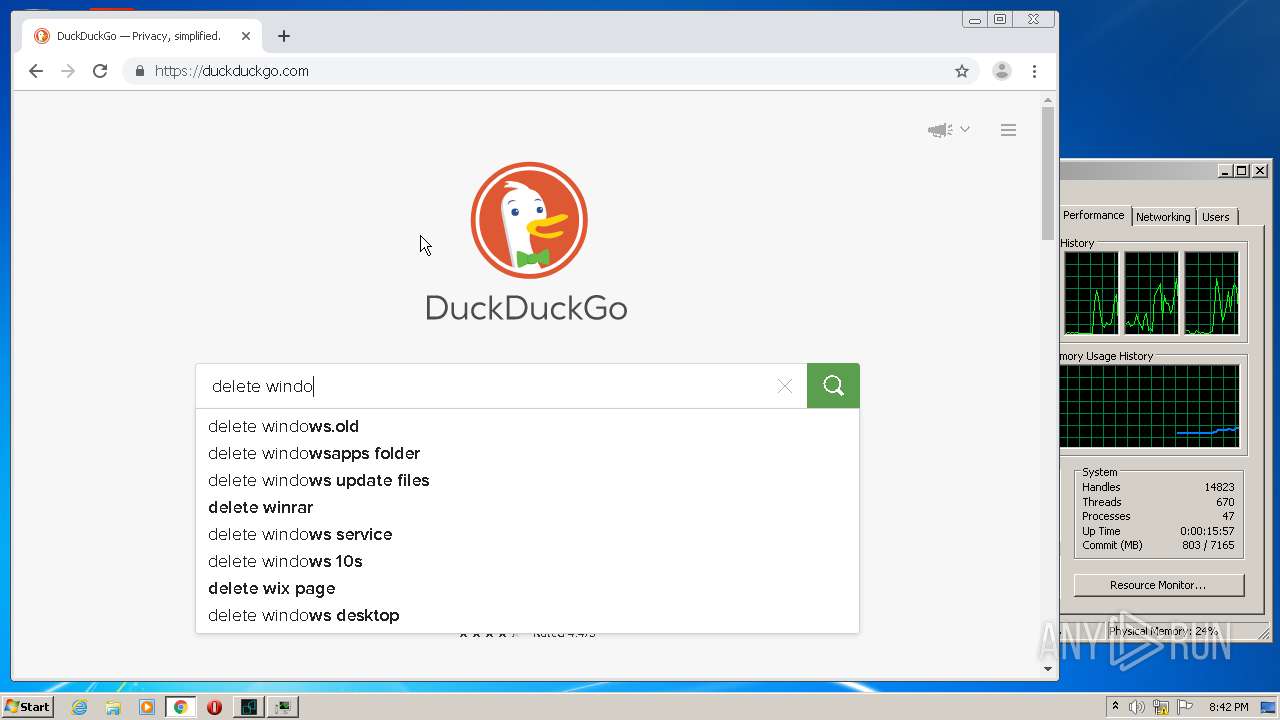The image size is (1280, 720).
Task: Choose suggestion 'delete winrar'
Action: [527, 507]
